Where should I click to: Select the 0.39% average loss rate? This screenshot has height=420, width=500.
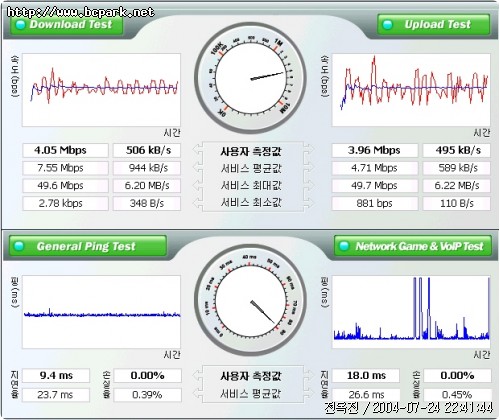point(148,395)
